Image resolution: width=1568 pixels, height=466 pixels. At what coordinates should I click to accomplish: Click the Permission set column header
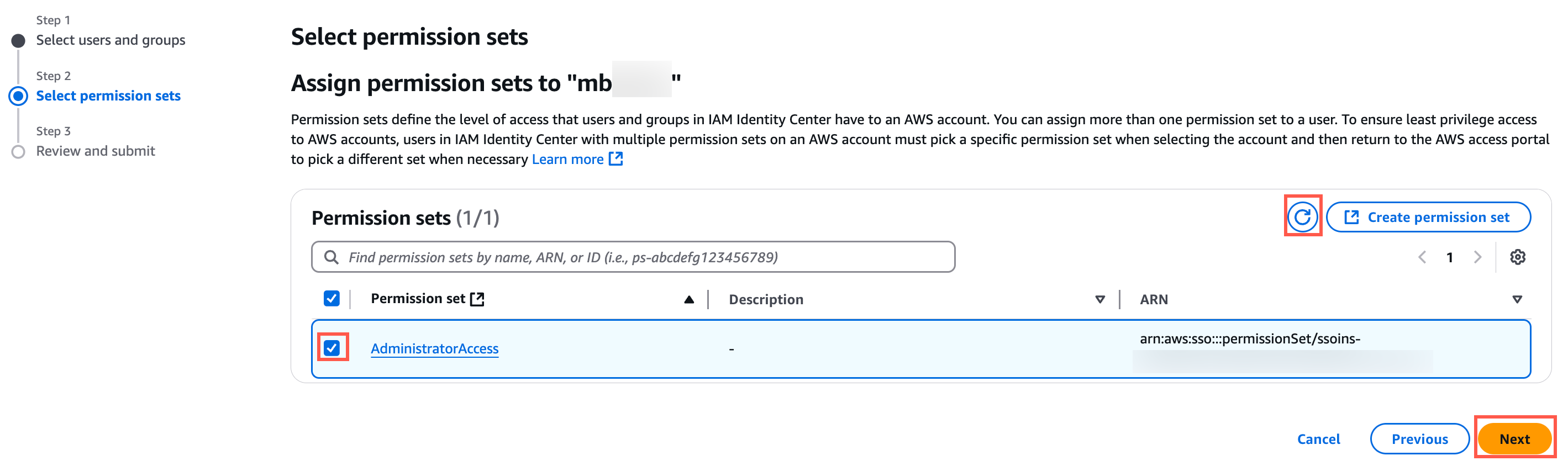(x=418, y=299)
